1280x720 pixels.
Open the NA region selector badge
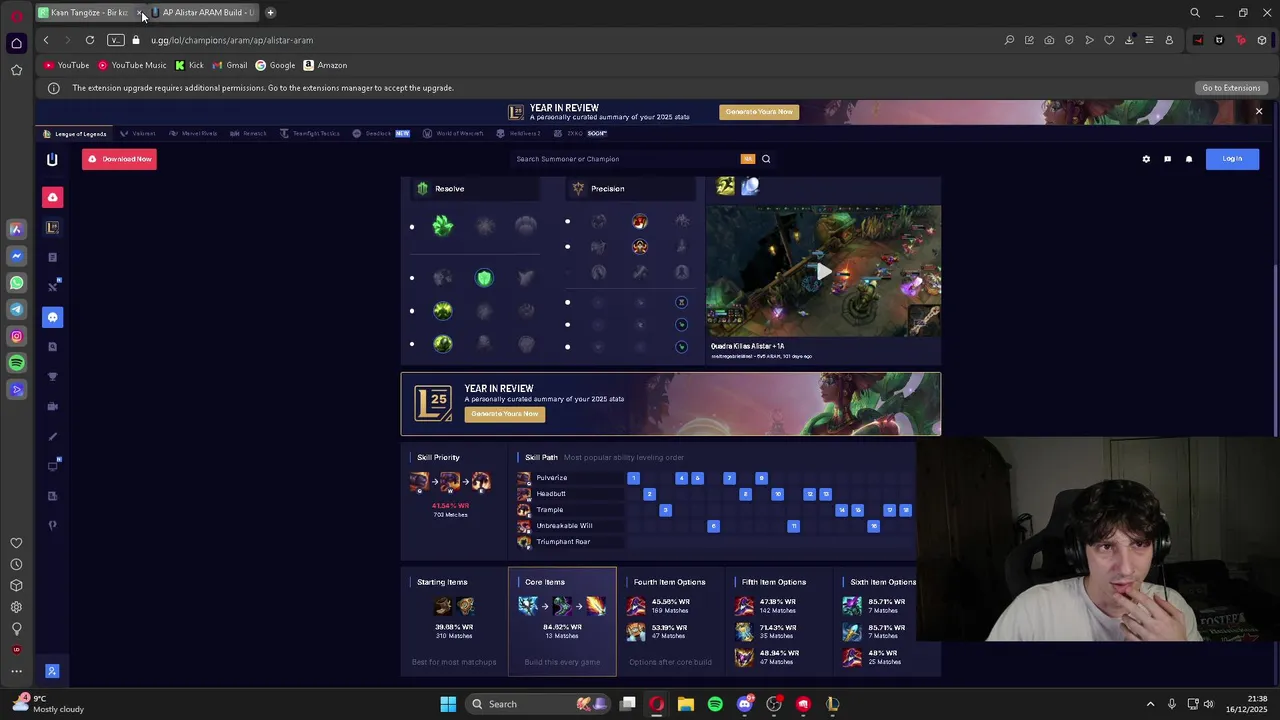click(747, 159)
